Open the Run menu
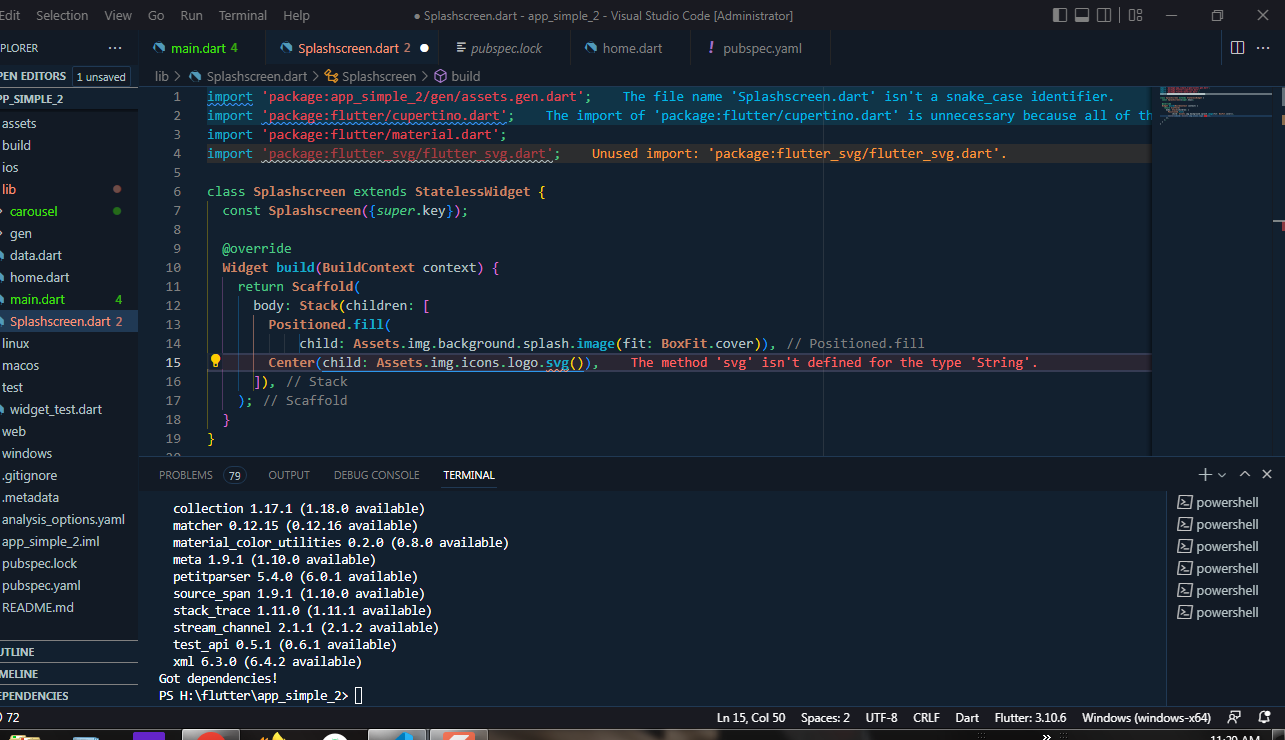This screenshot has width=1285, height=740. click(192, 16)
